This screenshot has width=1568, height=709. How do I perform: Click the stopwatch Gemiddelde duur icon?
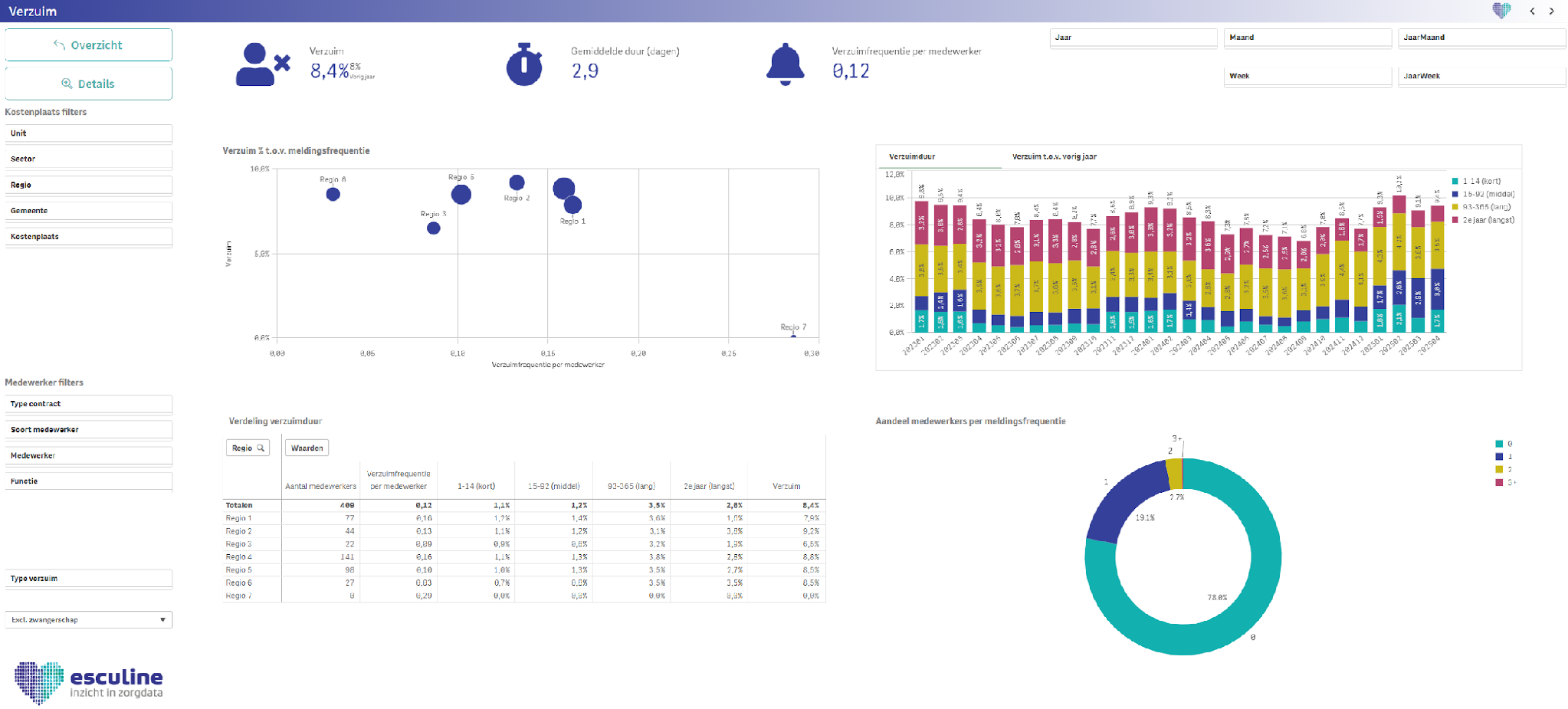[x=524, y=64]
